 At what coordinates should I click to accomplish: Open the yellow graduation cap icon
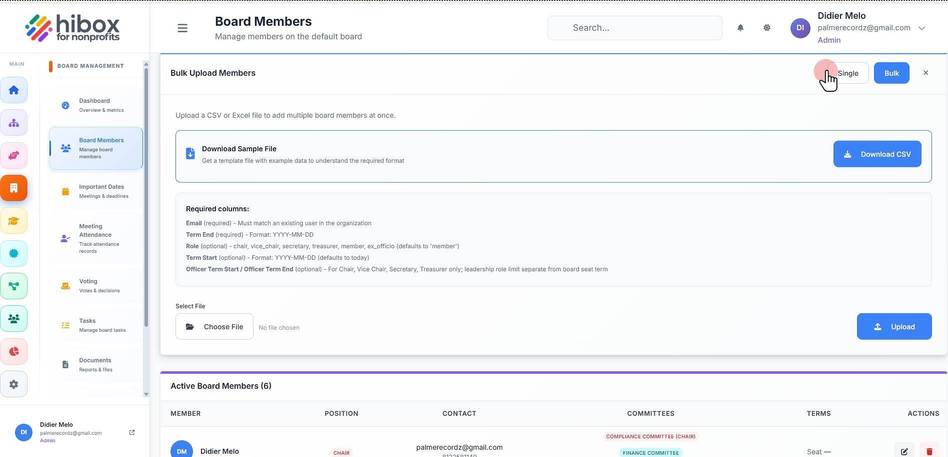pyautogui.click(x=14, y=221)
